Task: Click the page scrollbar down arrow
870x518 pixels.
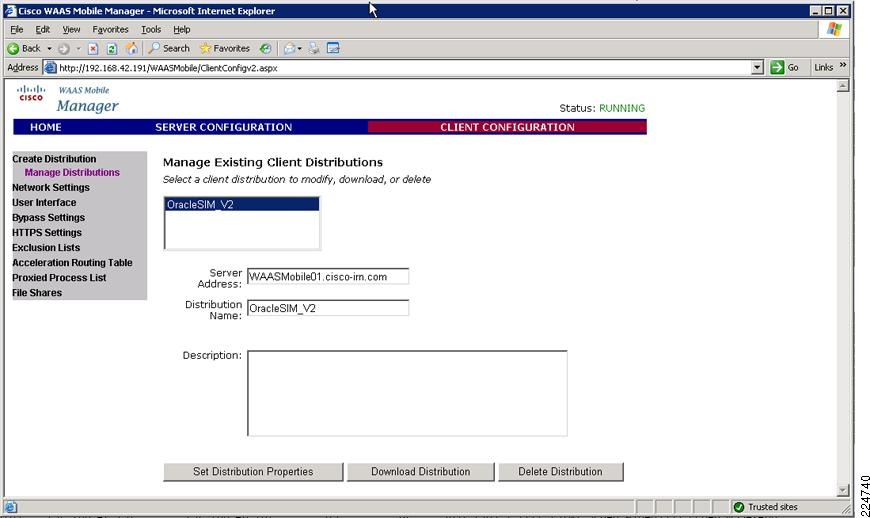Action: (843, 490)
